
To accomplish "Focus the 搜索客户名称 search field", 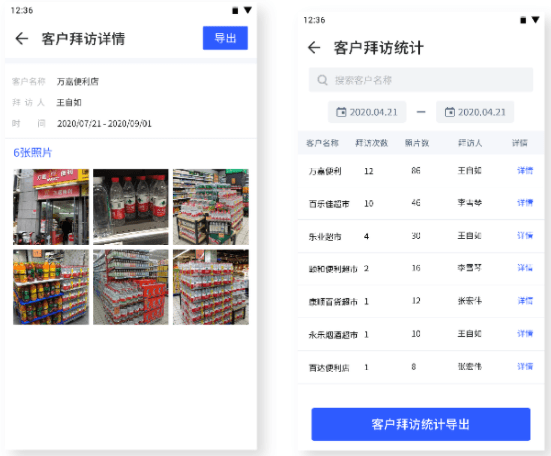I will click(x=421, y=80).
